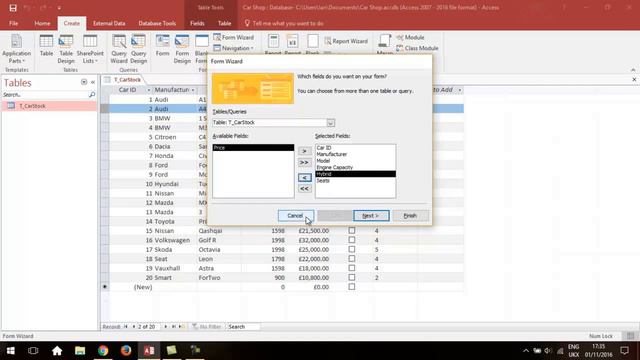
Task: Open Firefox from taskbar
Action: pos(126,351)
